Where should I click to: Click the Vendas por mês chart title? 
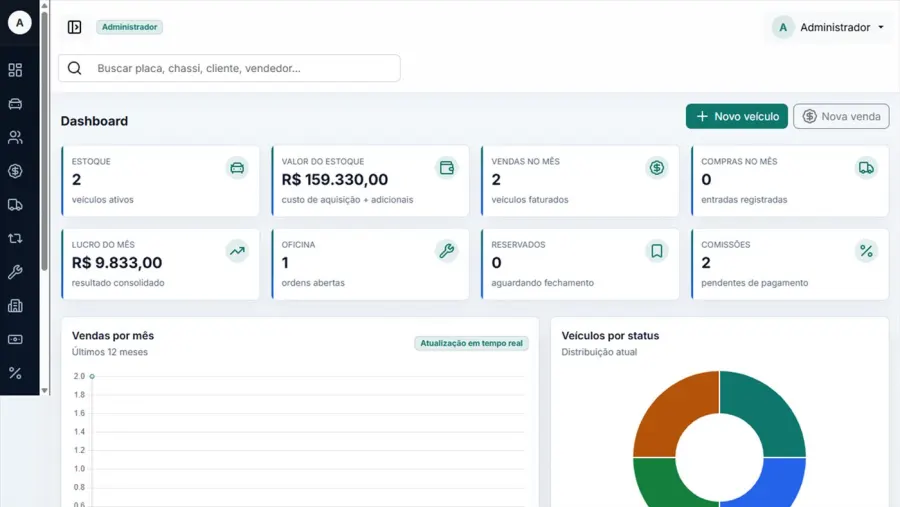pyautogui.click(x=112, y=336)
